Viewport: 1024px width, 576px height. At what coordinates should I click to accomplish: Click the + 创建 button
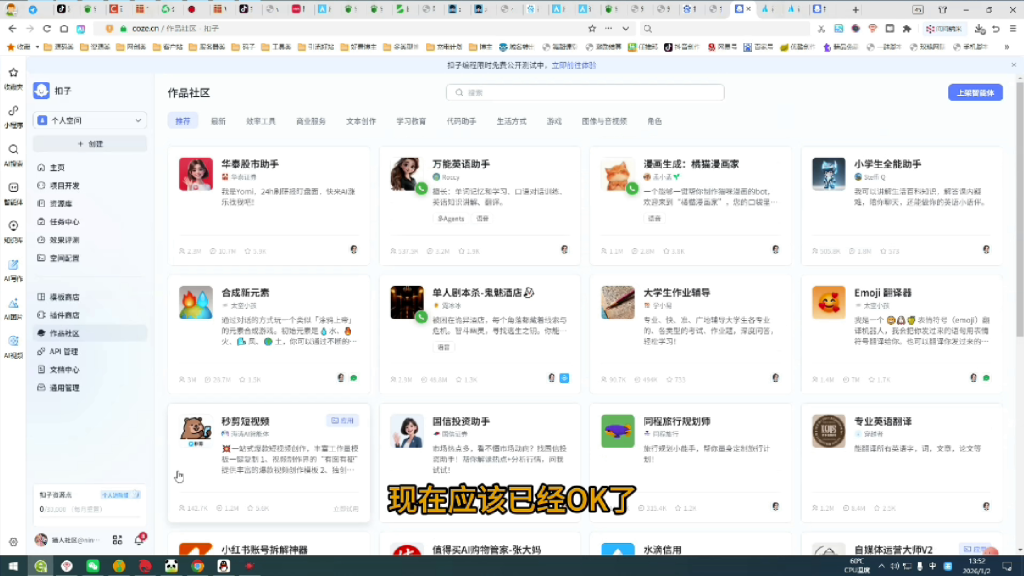(x=88, y=143)
